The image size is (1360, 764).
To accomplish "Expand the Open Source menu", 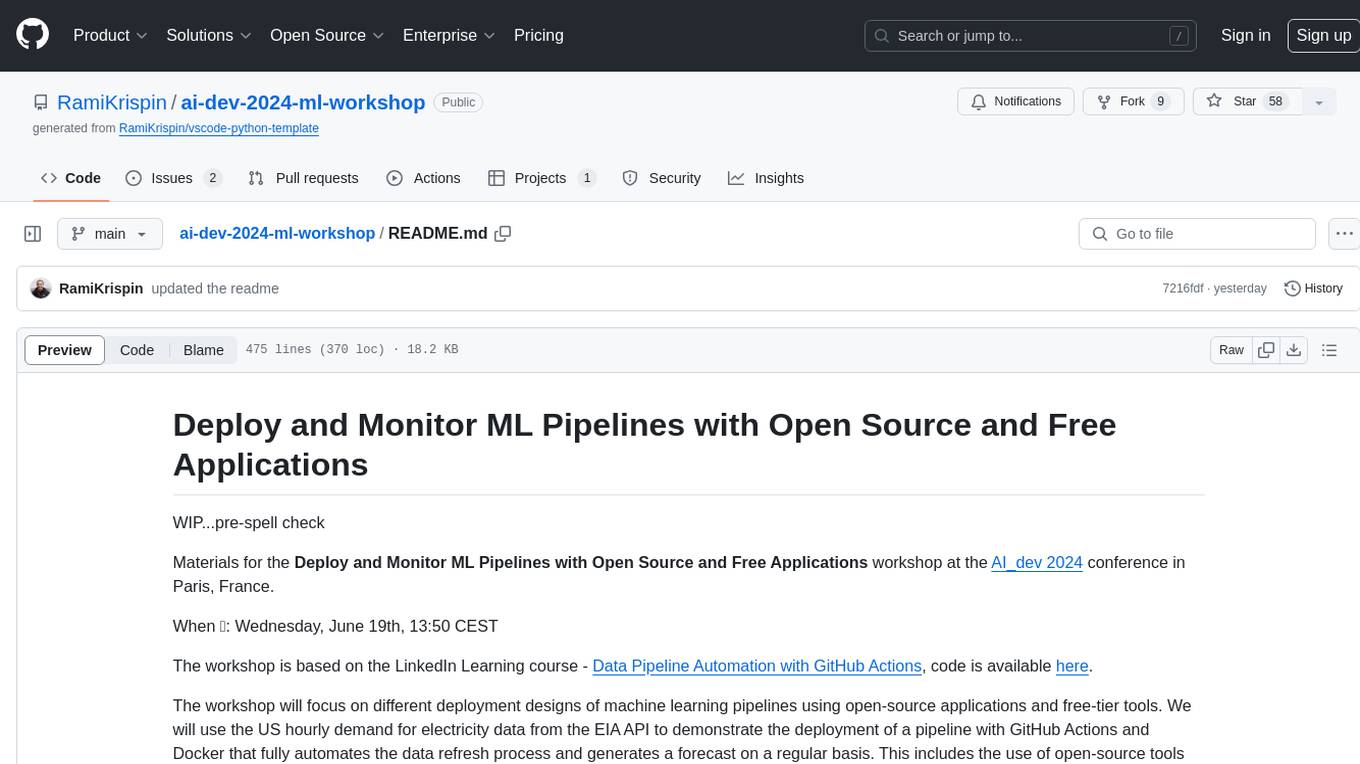I will tap(327, 35).
